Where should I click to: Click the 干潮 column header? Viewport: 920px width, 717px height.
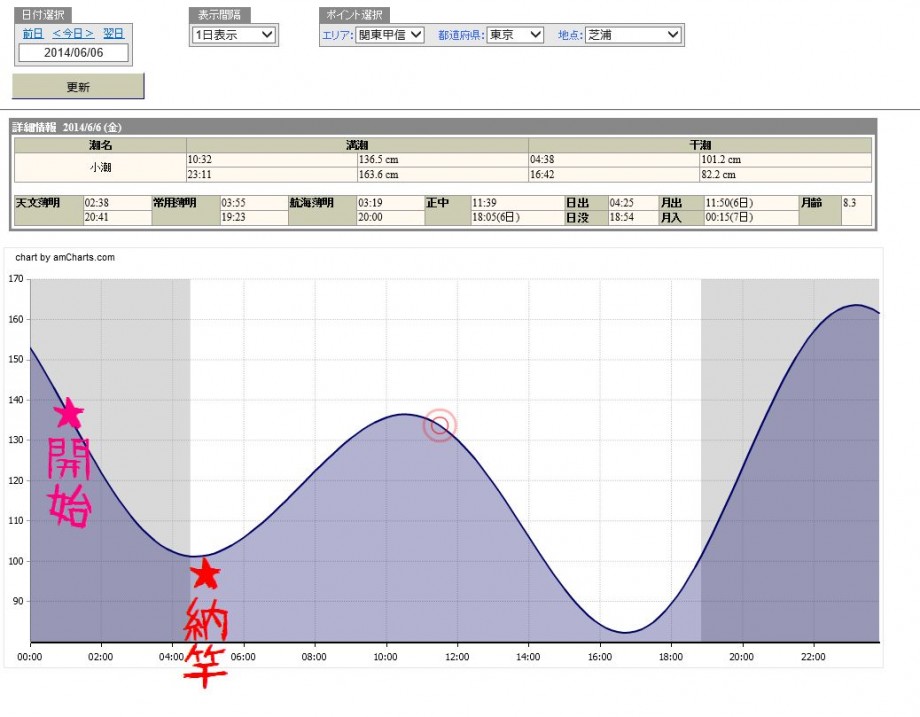[x=700, y=145]
